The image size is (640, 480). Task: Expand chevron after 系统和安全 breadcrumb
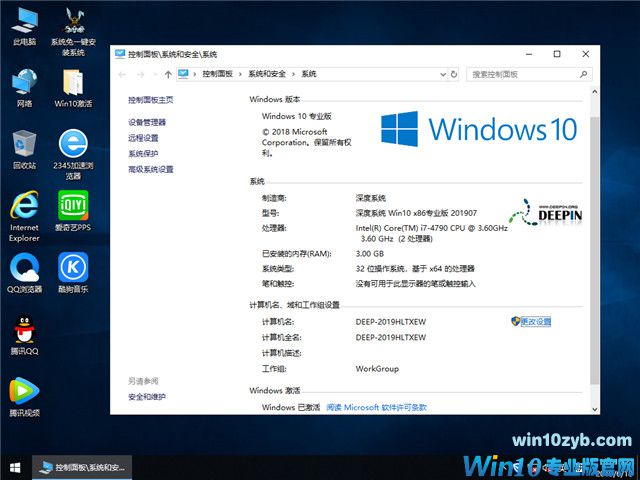[293, 74]
